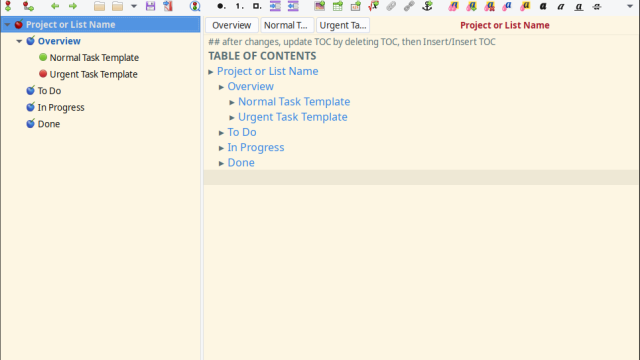The height and width of the screenshot is (360, 640).
Task: Collapse the Project or List Name tree node
Action: [x=7, y=24]
